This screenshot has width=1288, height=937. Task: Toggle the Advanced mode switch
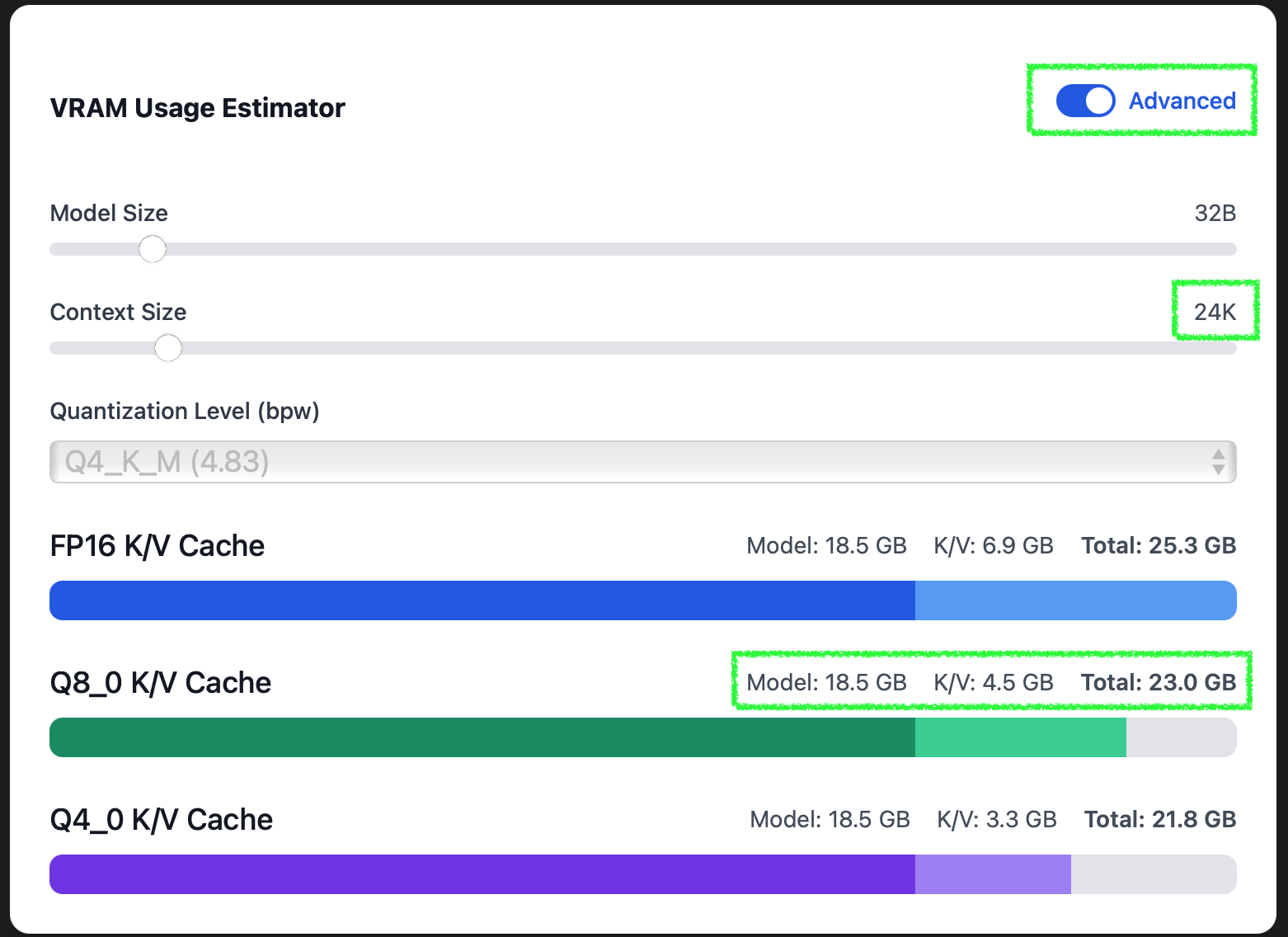pos(1085,101)
